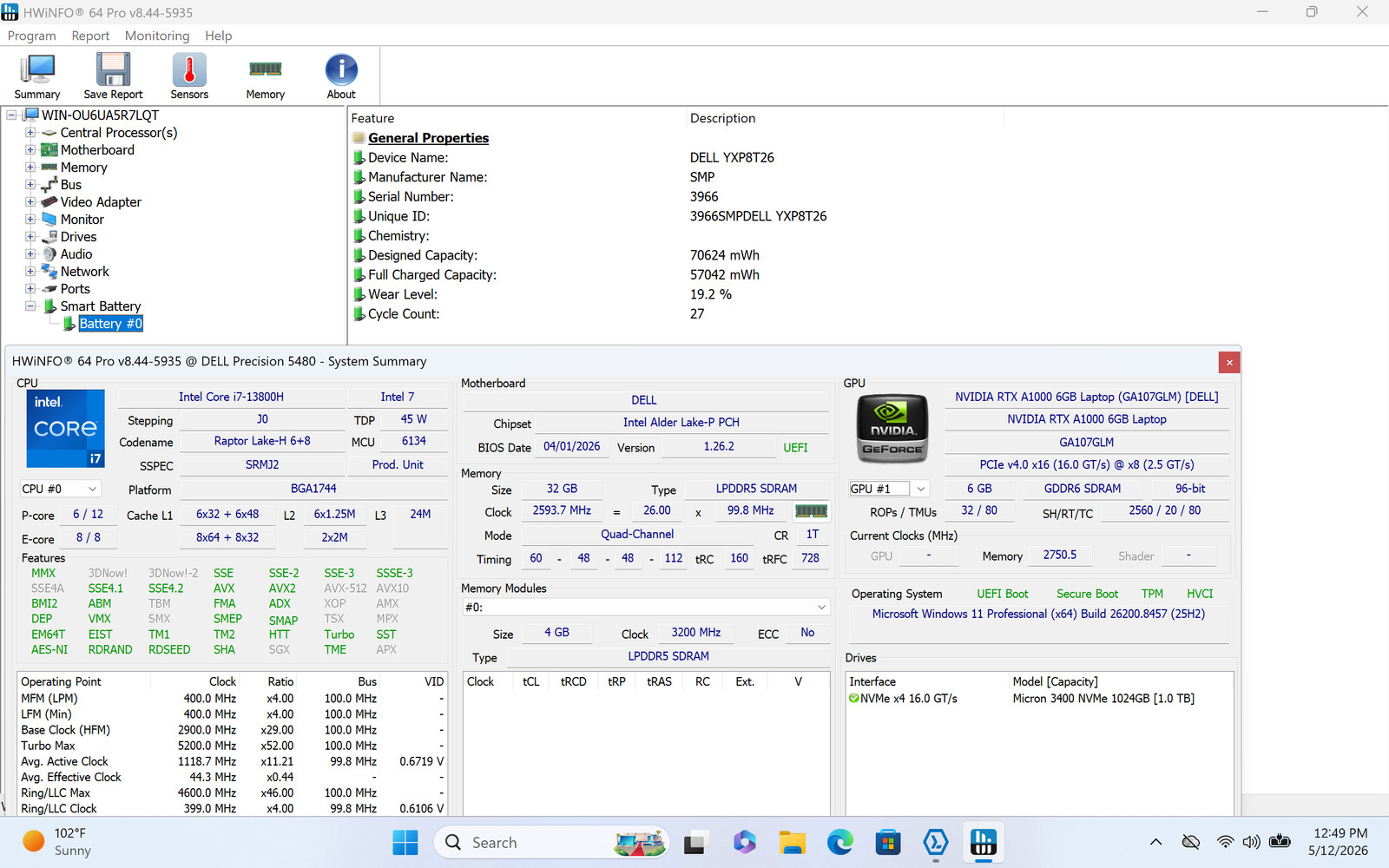Open Windows Start menu
Screen dimensions: 1389x868
pyautogui.click(x=405, y=842)
